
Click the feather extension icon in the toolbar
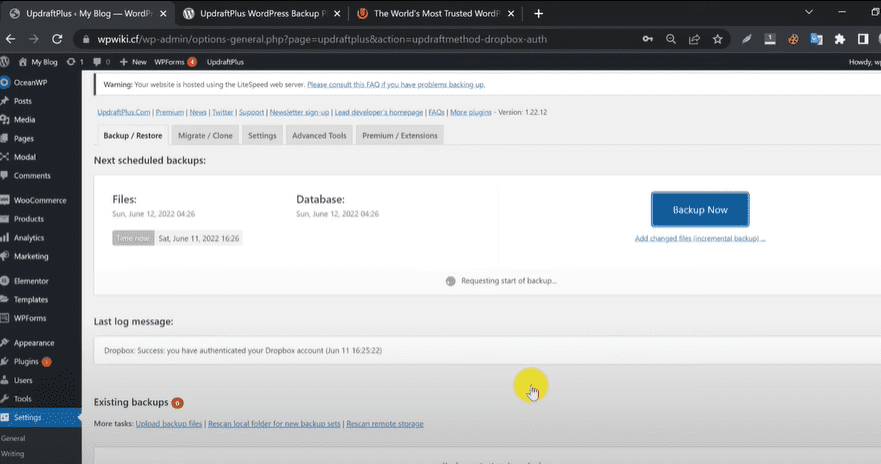click(x=746, y=39)
